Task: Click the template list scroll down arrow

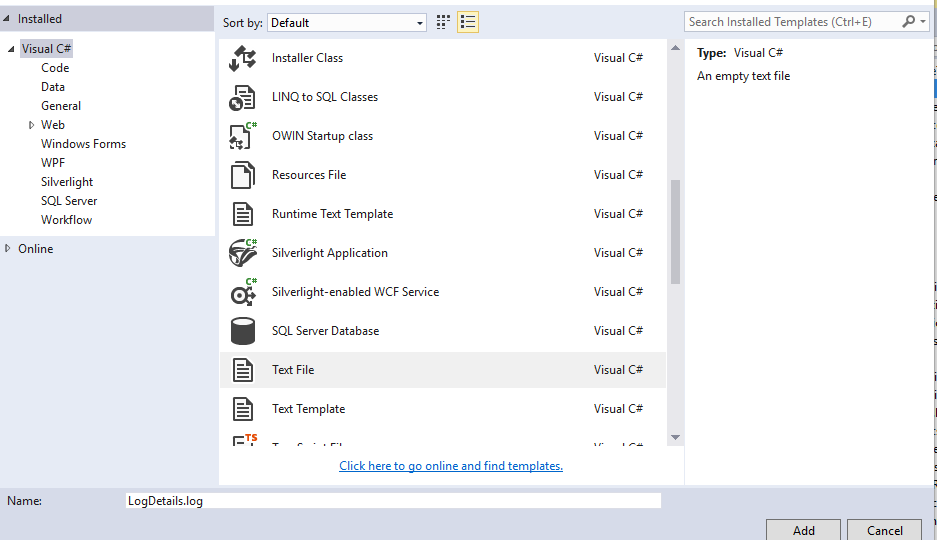Action: click(675, 437)
